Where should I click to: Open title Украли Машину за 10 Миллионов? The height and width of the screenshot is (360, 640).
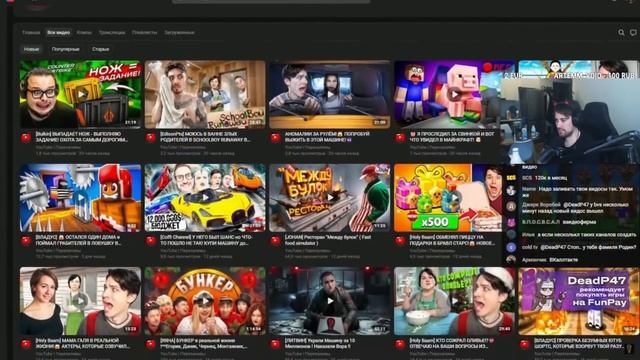320,343
